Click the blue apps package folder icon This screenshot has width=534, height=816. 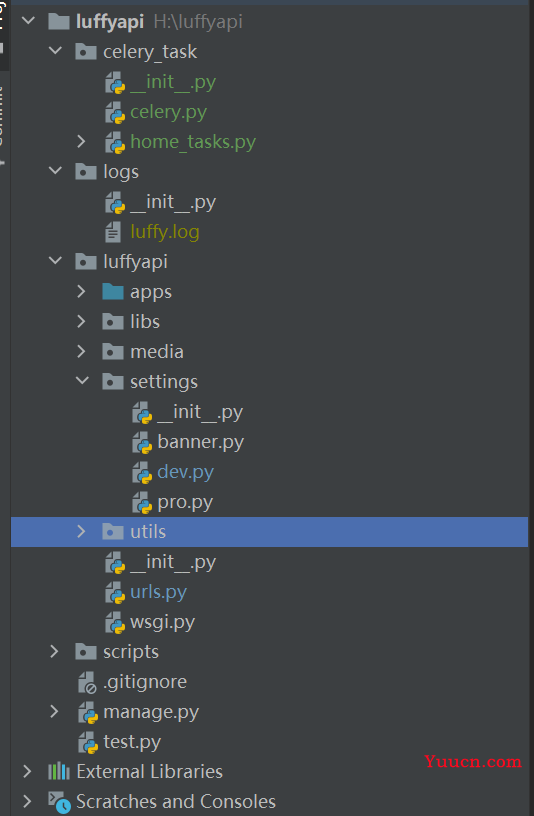point(113,292)
